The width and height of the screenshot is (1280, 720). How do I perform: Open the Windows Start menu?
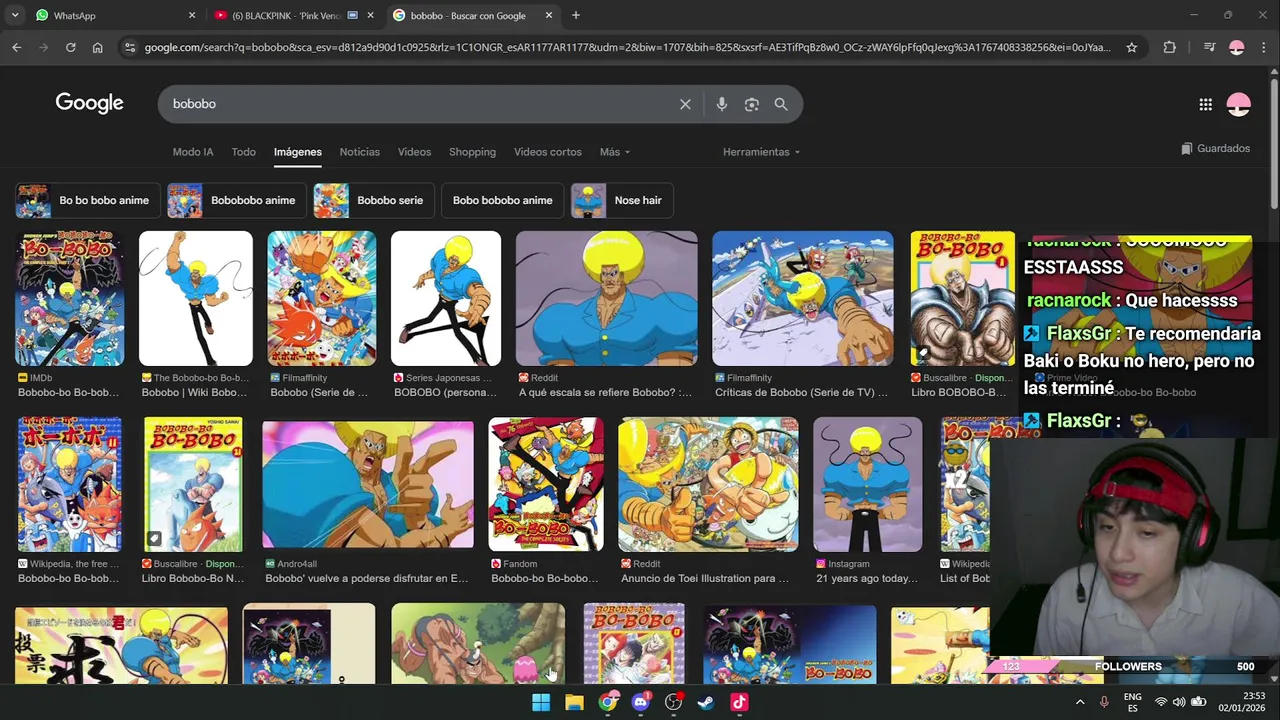[541, 702]
